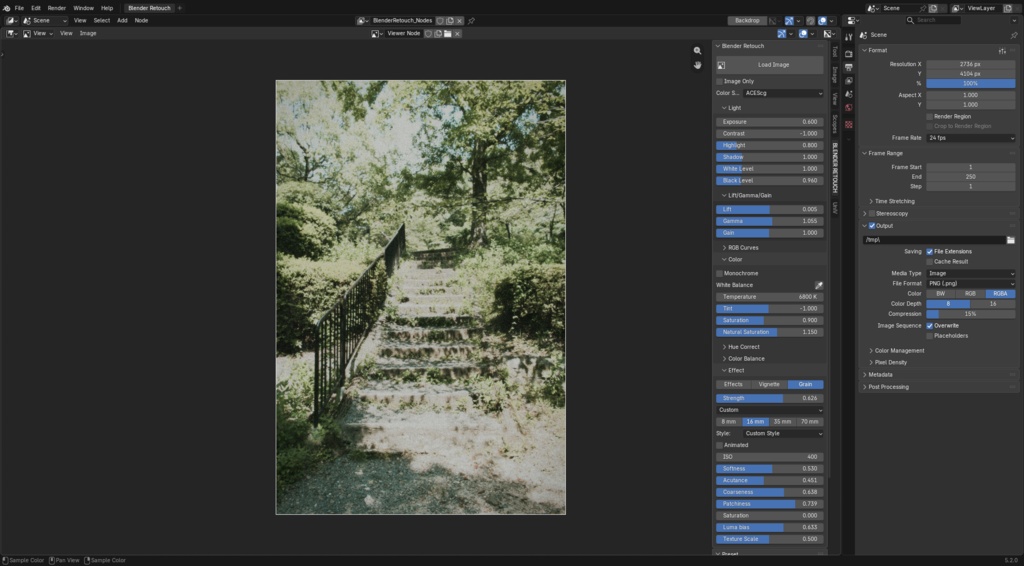Adjust the Exposure slider
Image resolution: width=1024 pixels, height=566 pixels.
click(770, 122)
